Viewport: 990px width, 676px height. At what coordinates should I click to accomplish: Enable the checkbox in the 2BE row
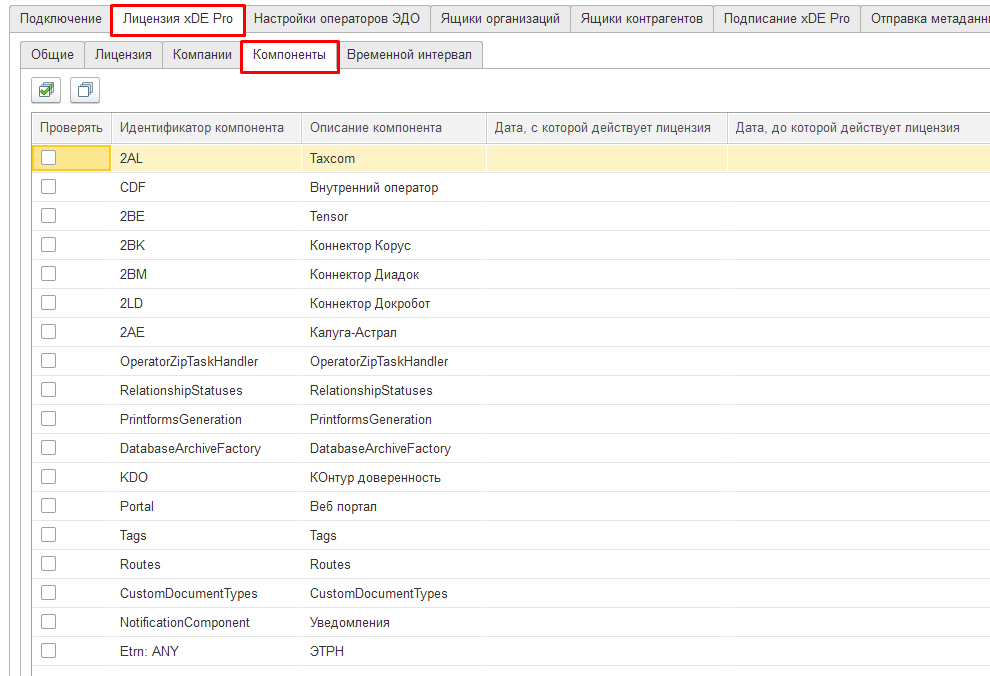point(49,216)
